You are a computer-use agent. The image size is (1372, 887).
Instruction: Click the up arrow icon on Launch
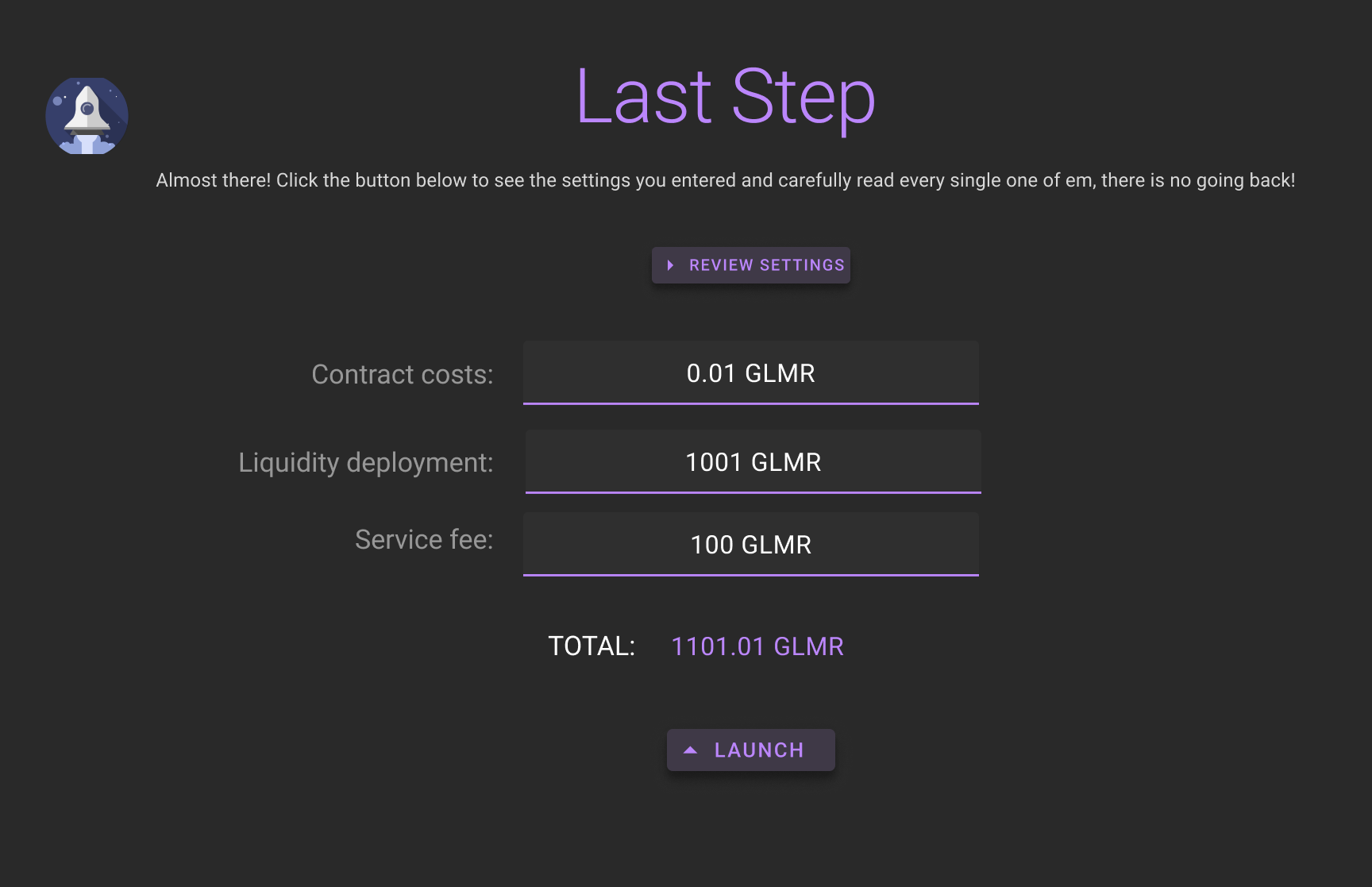pyautogui.click(x=691, y=750)
